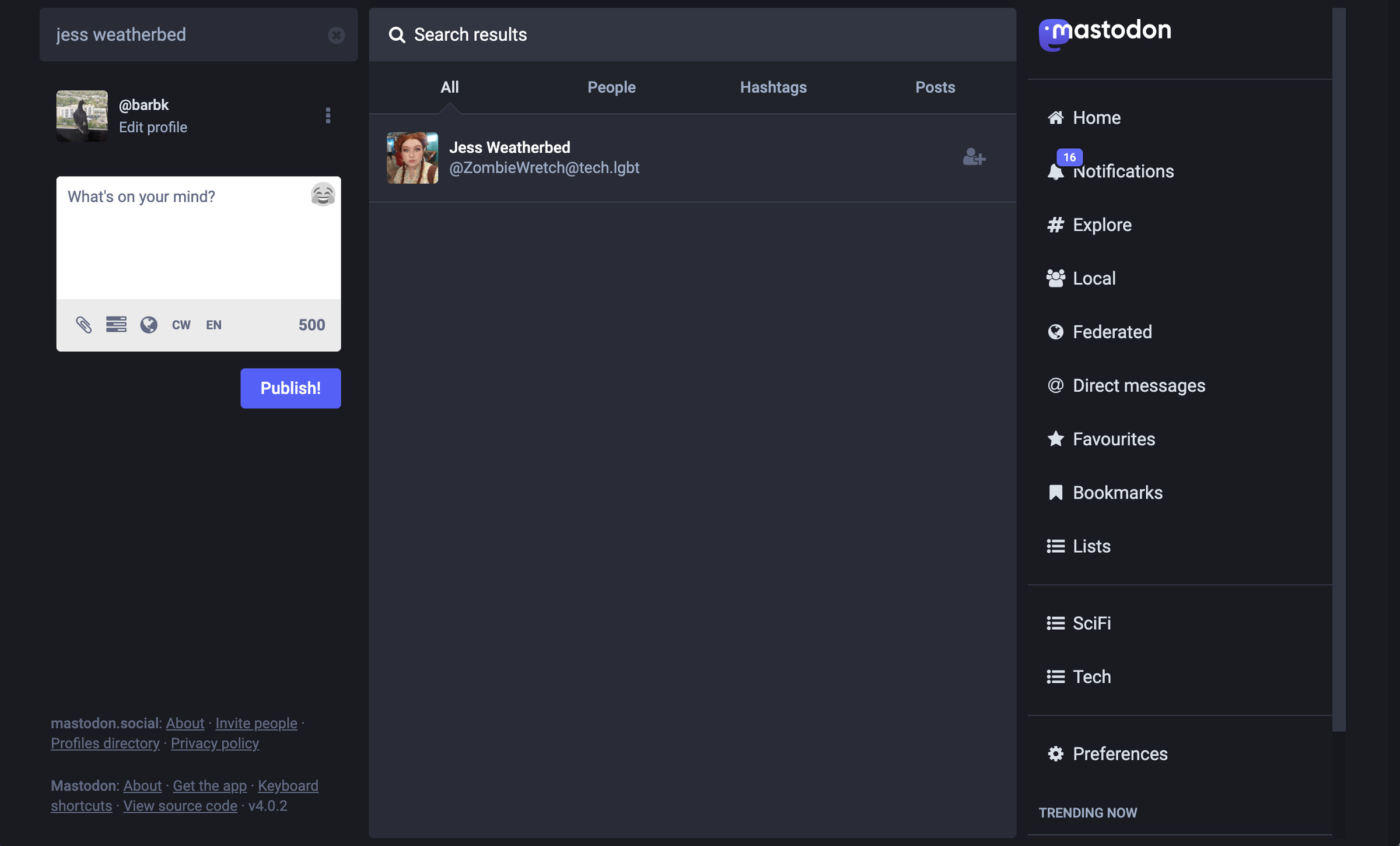Toggle the EN language selector
The height and width of the screenshot is (846, 1400).
click(x=213, y=324)
